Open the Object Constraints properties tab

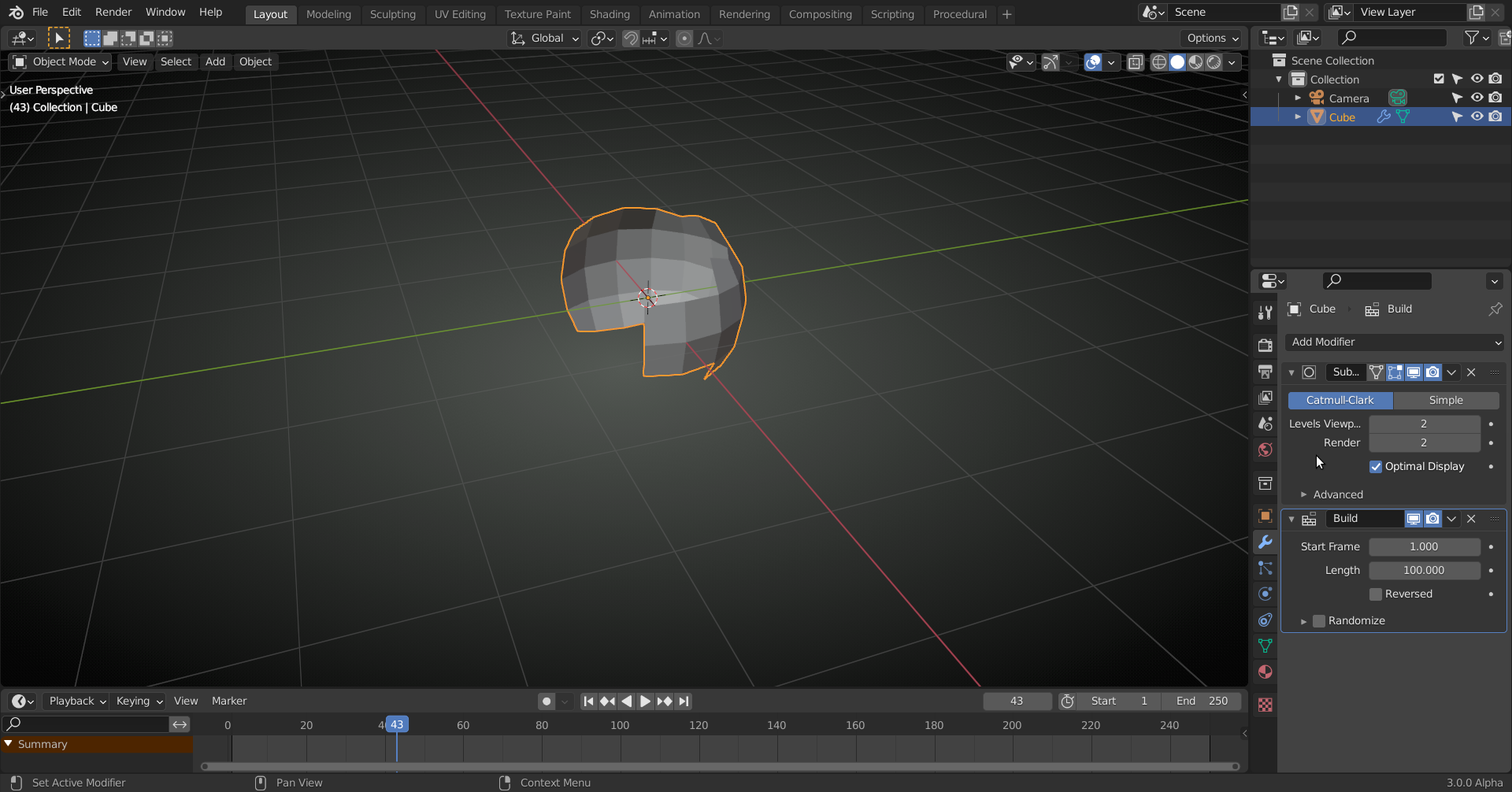tap(1265, 620)
